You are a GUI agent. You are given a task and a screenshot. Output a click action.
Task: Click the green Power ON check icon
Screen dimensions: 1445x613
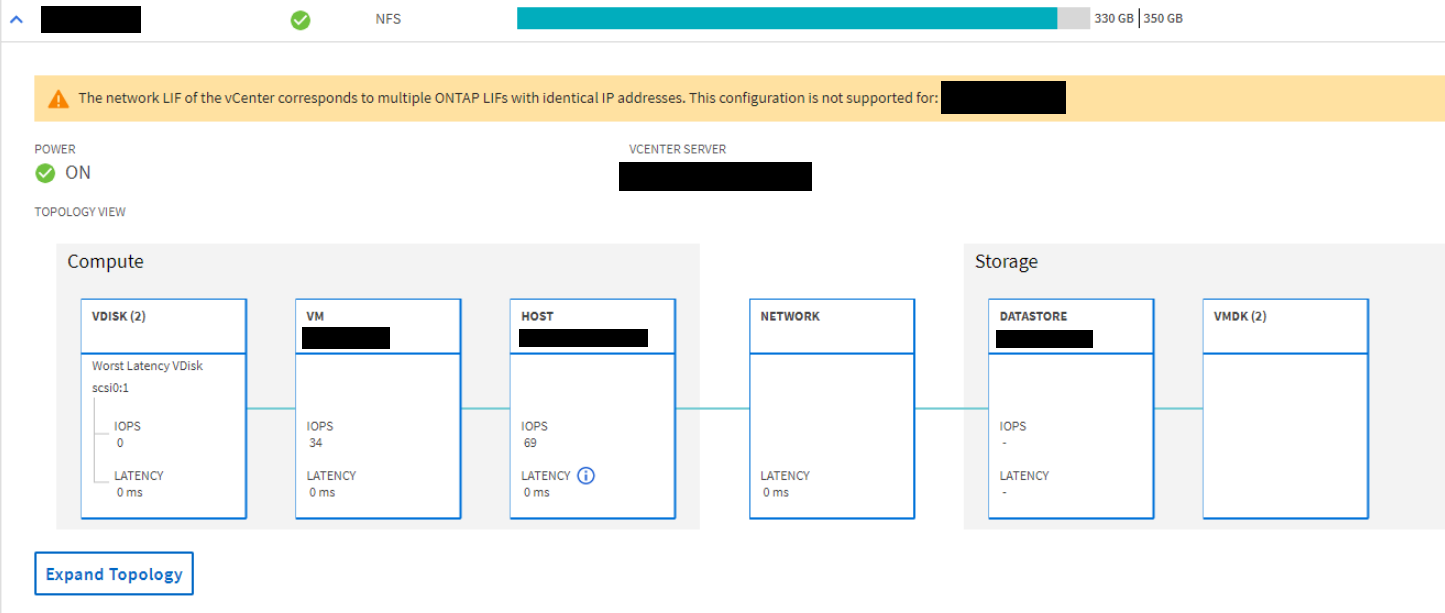pyautogui.click(x=45, y=173)
